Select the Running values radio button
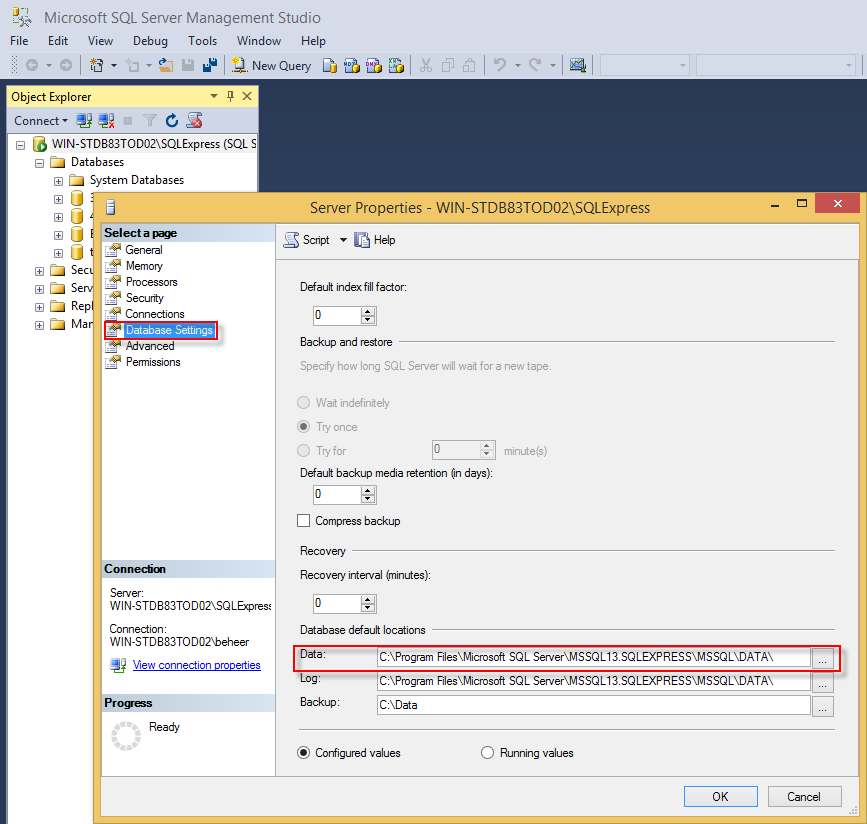The image size is (867, 824). [487, 753]
